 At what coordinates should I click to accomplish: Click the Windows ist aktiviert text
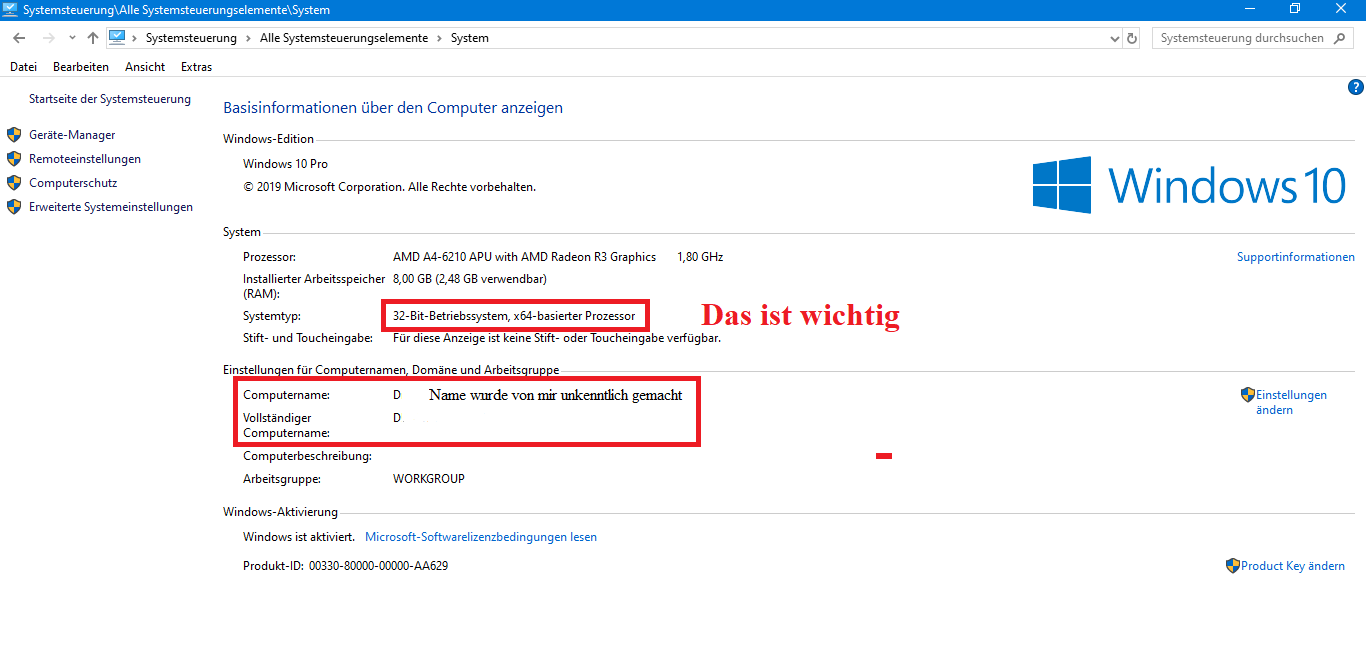(x=298, y=537)
